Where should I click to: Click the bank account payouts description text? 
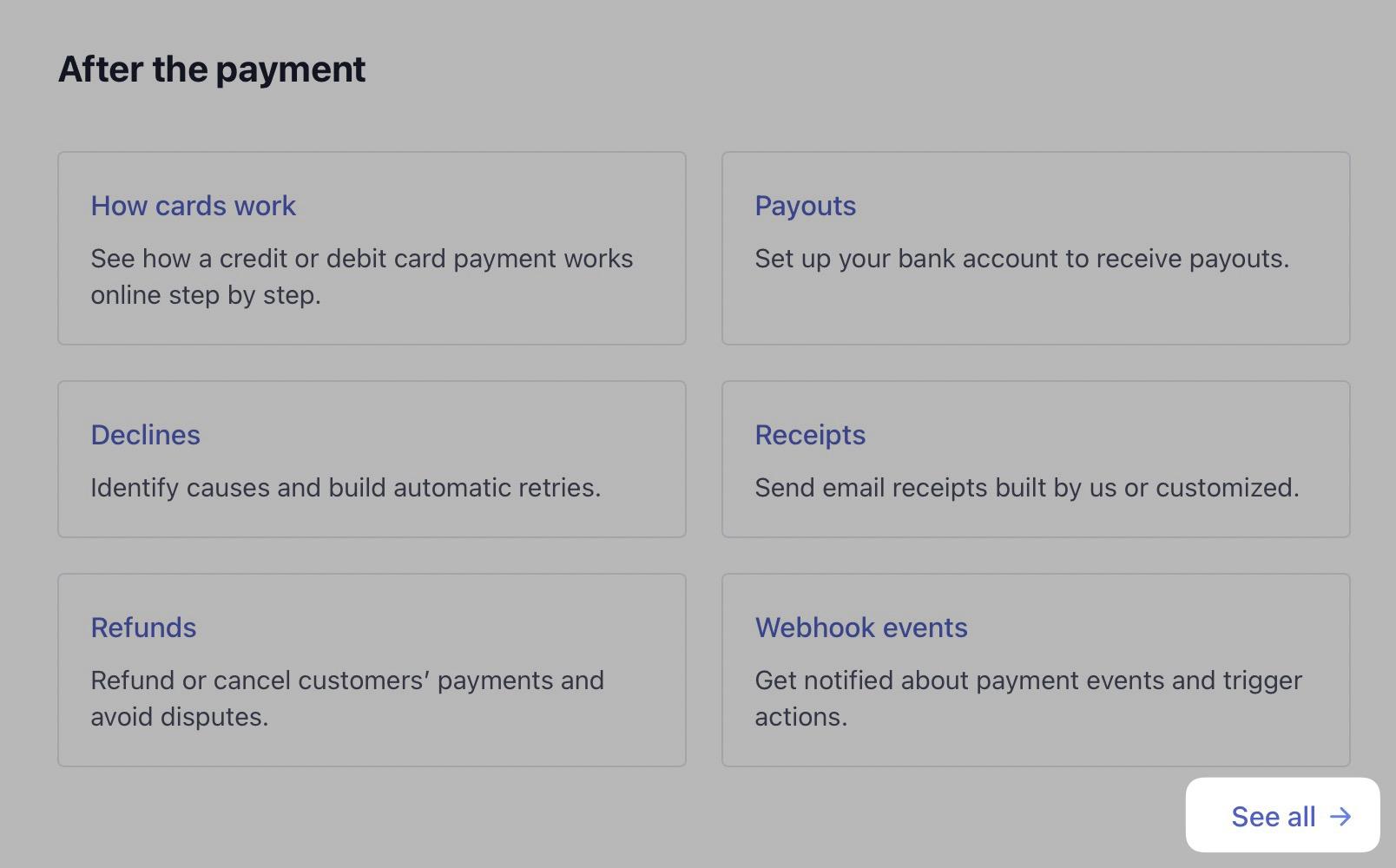(x=1022, y=258)
